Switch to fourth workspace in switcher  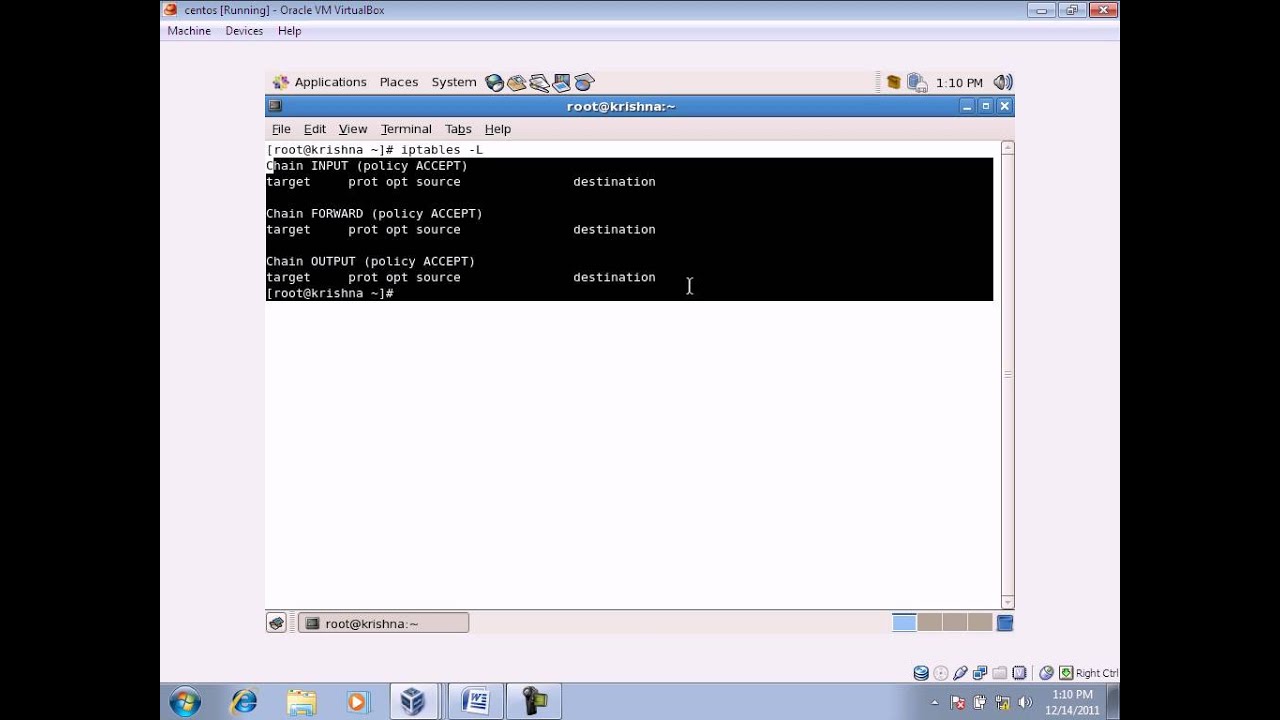click(x=980, y=623)
